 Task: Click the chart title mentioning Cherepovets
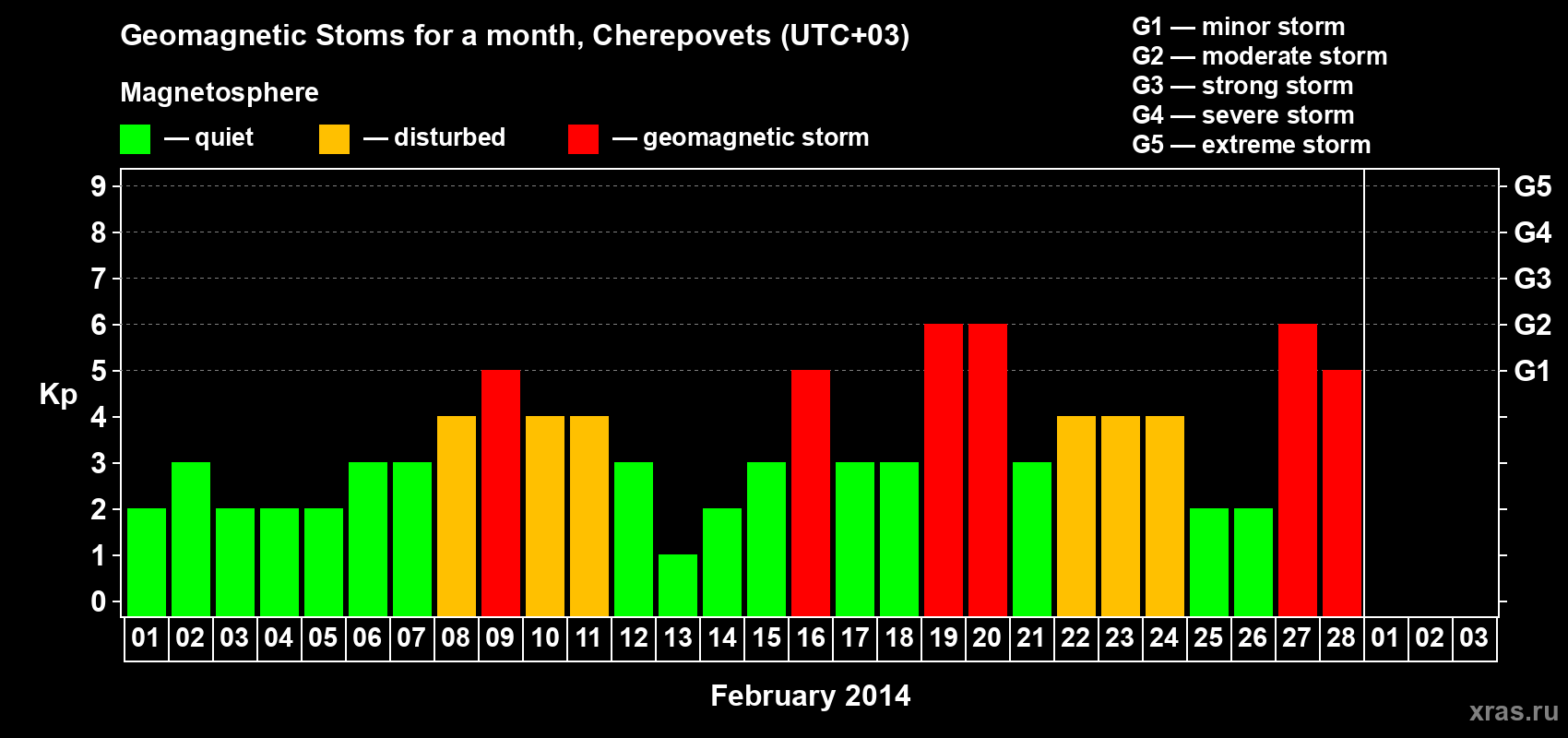(515, 36)
